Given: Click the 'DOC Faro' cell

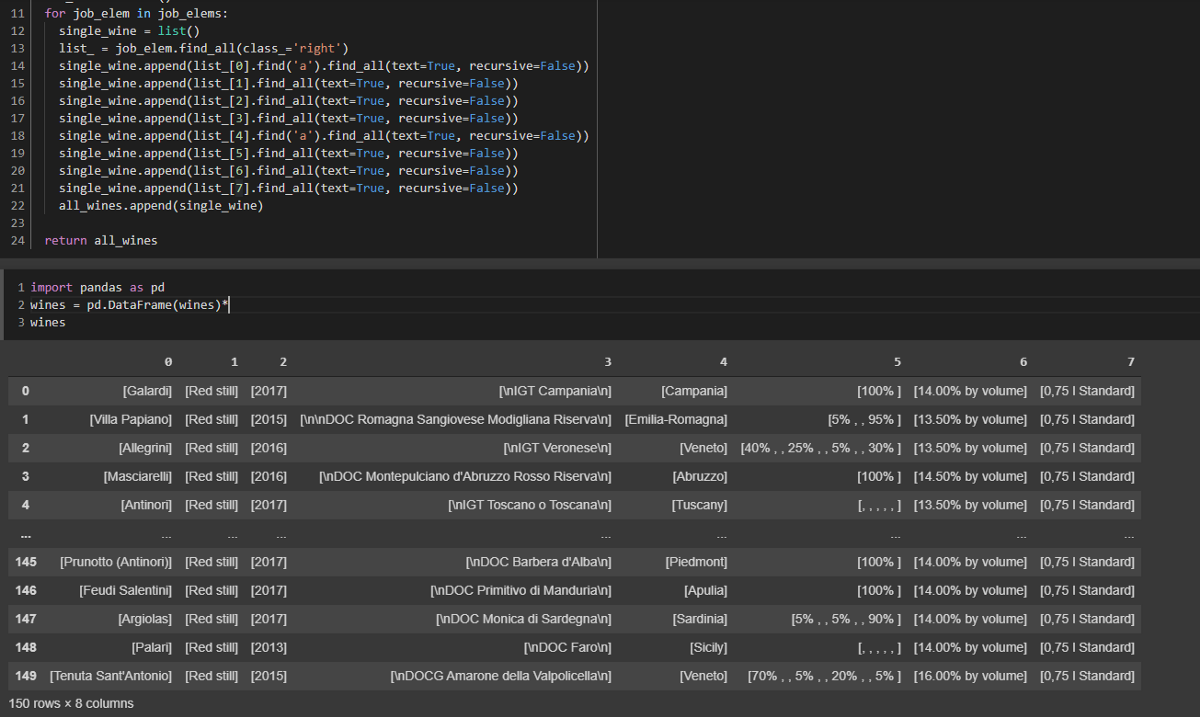Looking at the screenshot, I should click(x=567, y=647).
